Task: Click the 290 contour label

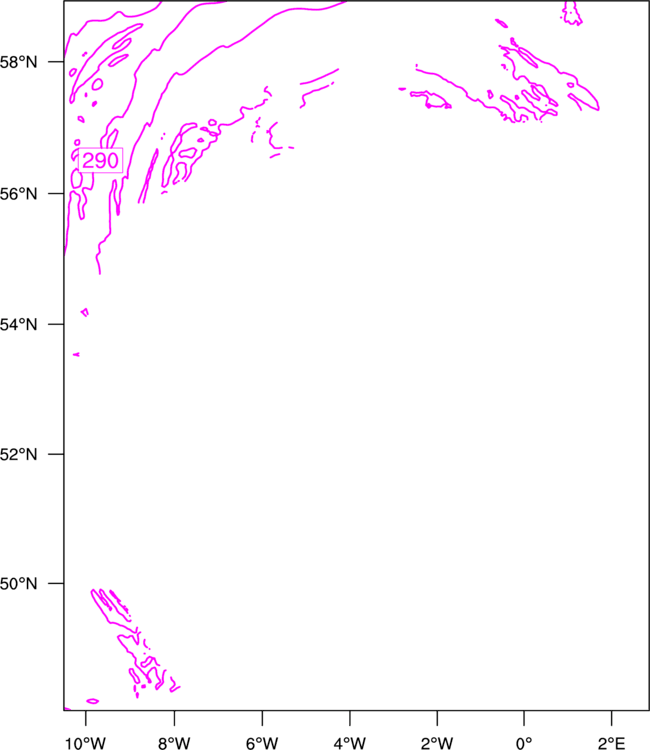Action: [x=100, y=160]
